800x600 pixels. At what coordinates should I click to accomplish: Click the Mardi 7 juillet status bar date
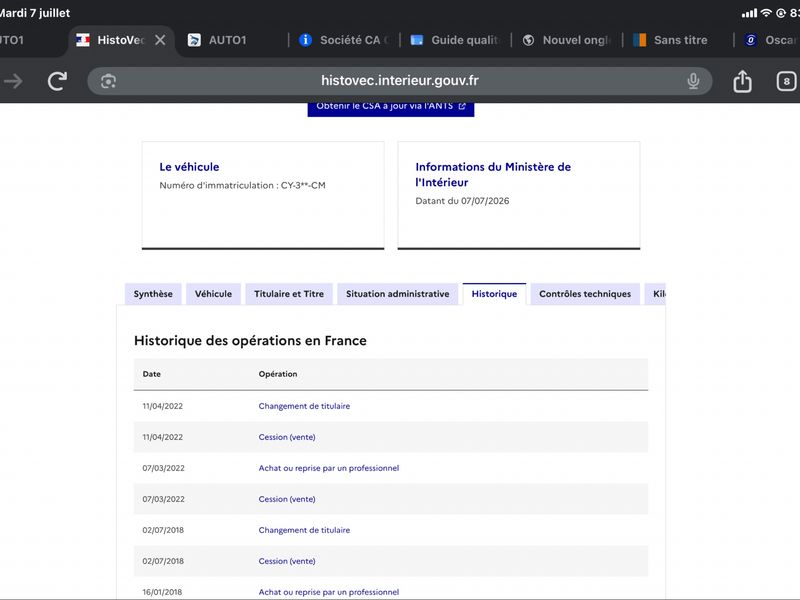[35, 13]
